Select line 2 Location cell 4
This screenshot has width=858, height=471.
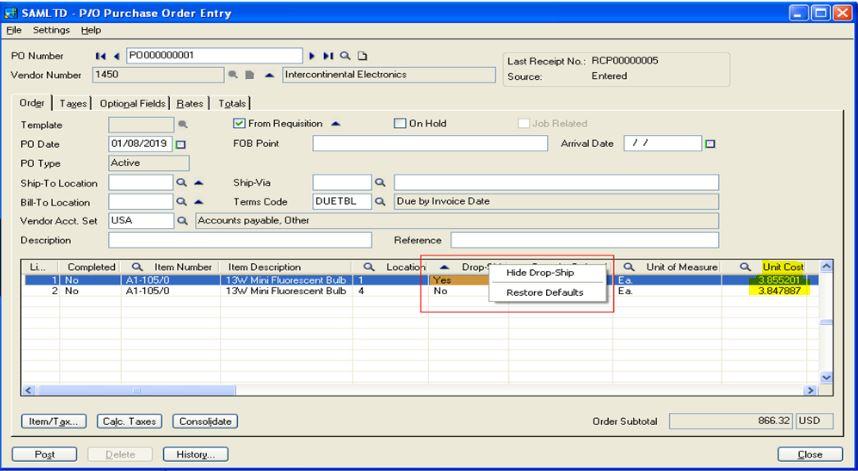[x=390, y=291]
